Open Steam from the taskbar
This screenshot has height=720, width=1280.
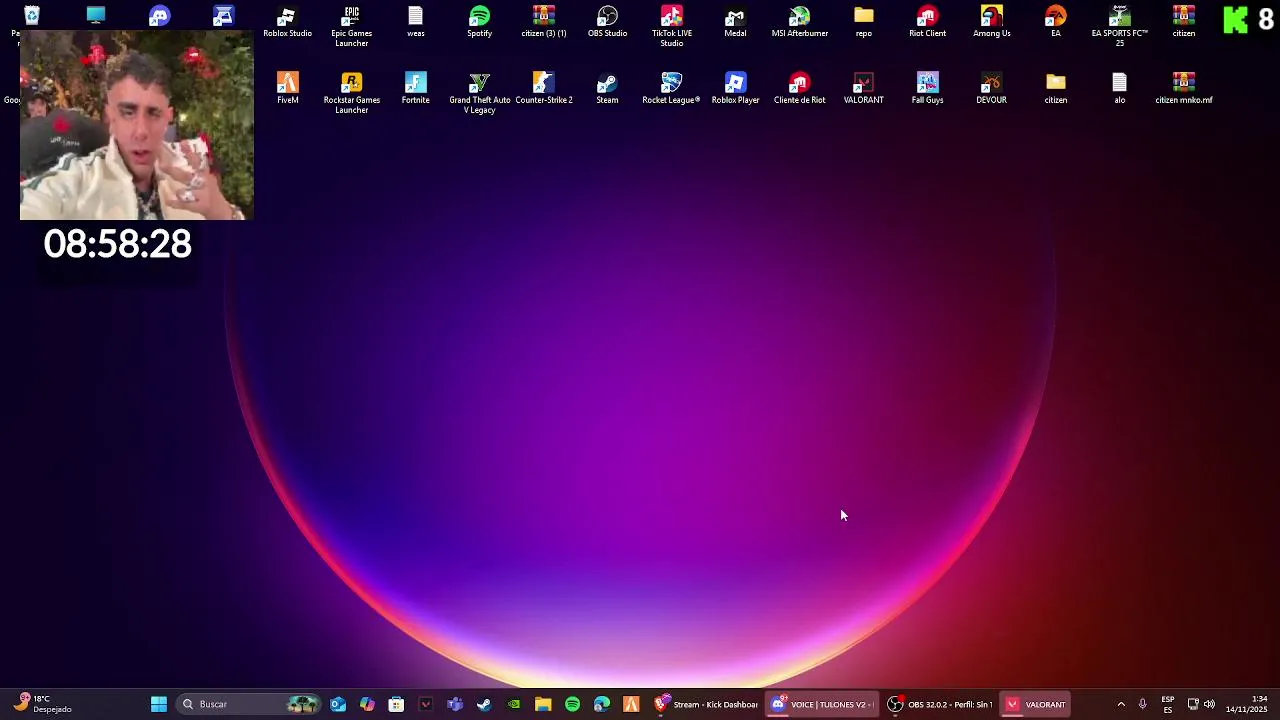coord(484,704)
